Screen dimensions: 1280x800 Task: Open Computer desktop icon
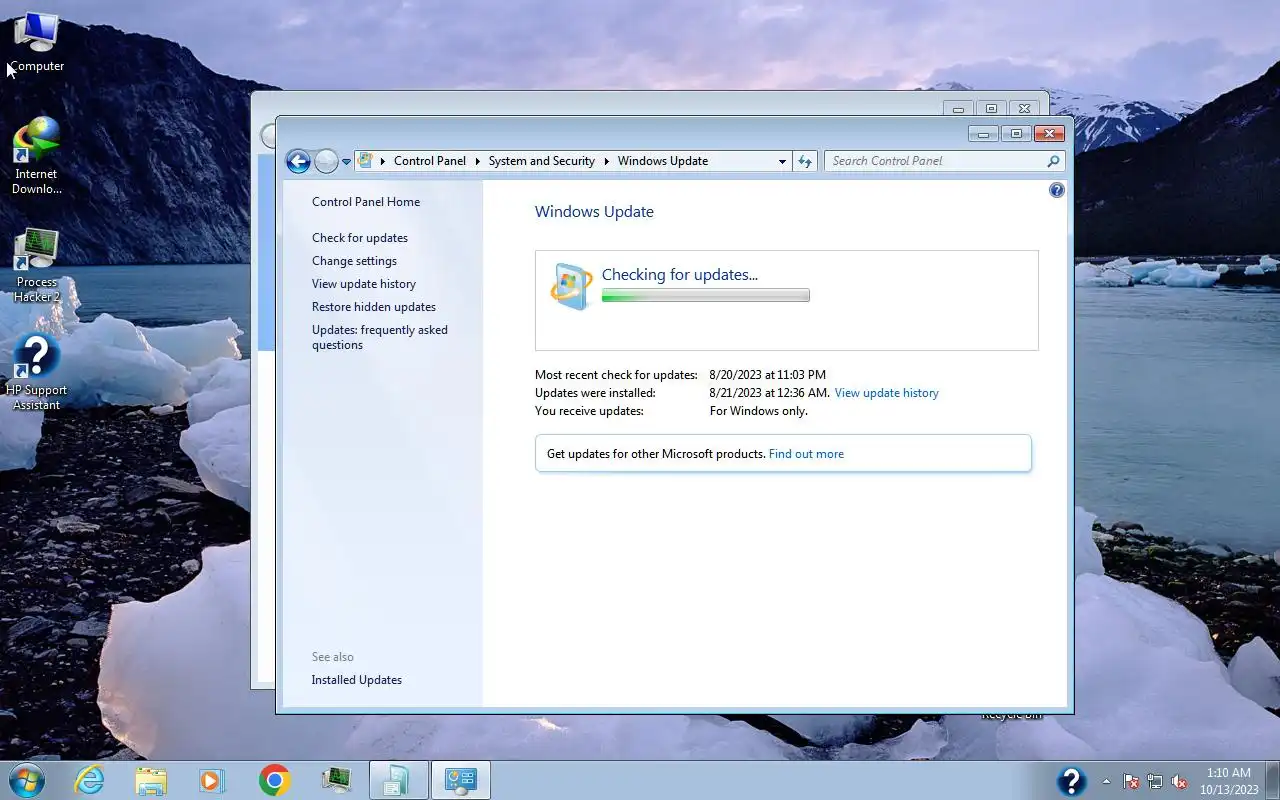(x=36, y=43)
